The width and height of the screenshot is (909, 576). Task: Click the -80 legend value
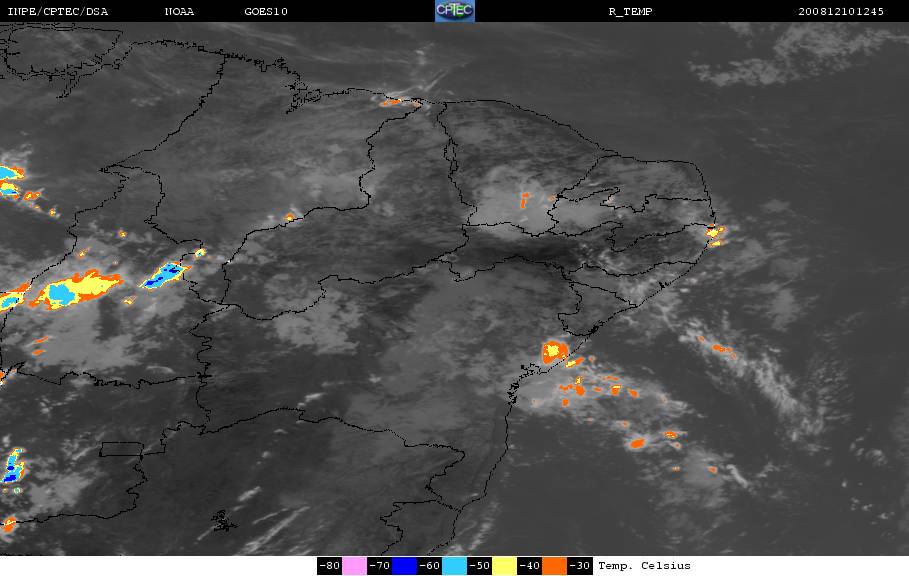pyautogui.click(x=330, y=566)
